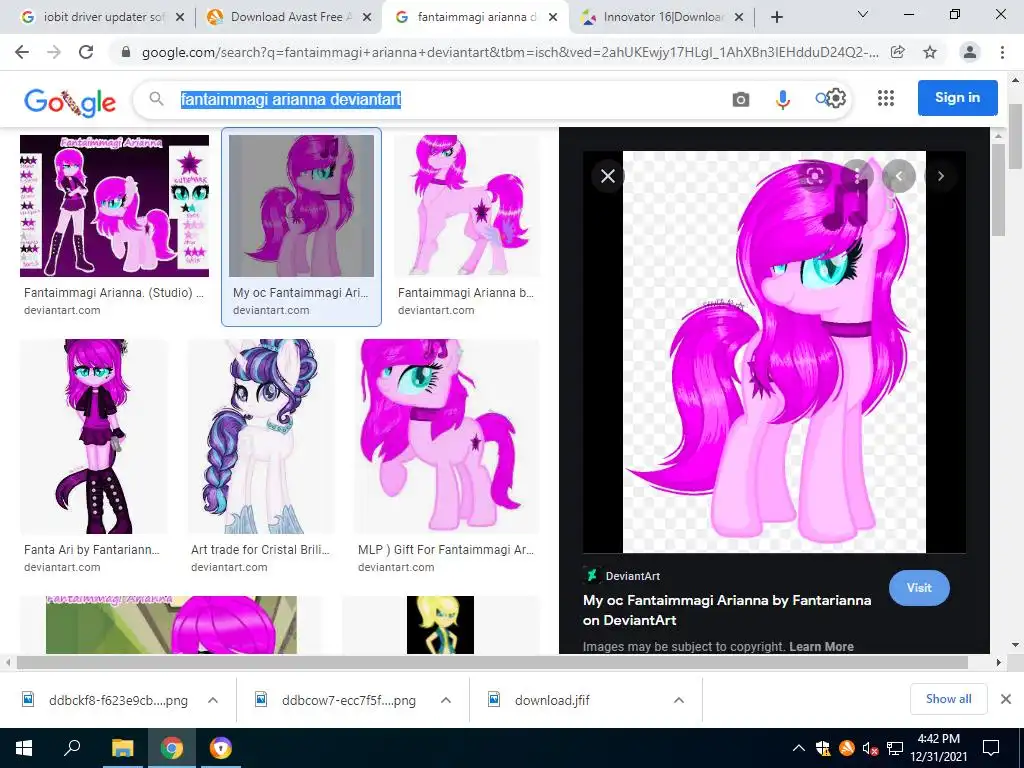This screenshot has width=1024, height=768.
Task: Click the Google Lens icon on preview
Action: click(814, 175)
